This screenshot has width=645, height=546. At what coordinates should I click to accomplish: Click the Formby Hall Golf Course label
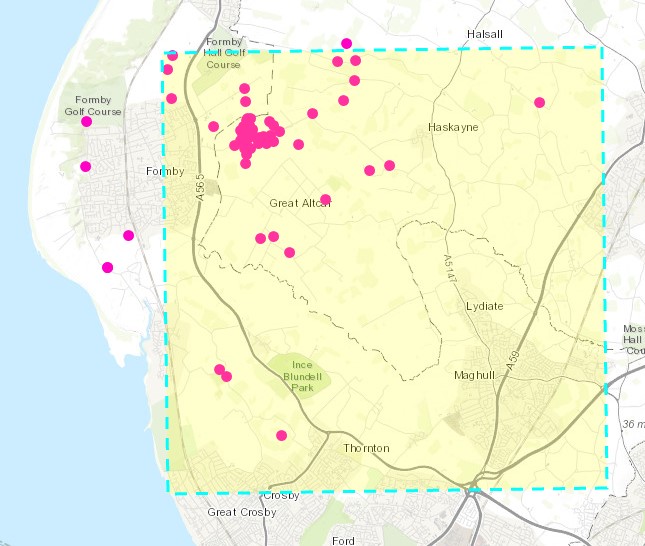coord(224,54)
